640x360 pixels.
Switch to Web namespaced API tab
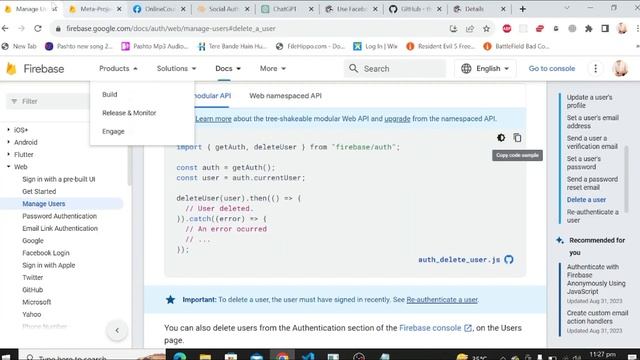click(285, 96)
